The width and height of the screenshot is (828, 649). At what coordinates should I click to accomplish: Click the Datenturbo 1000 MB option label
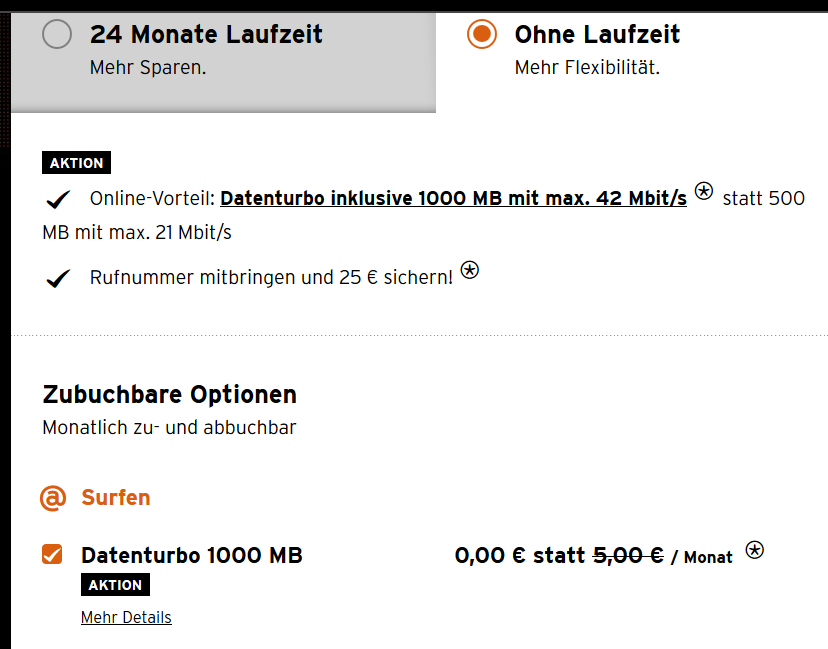[x=192, y=555]
